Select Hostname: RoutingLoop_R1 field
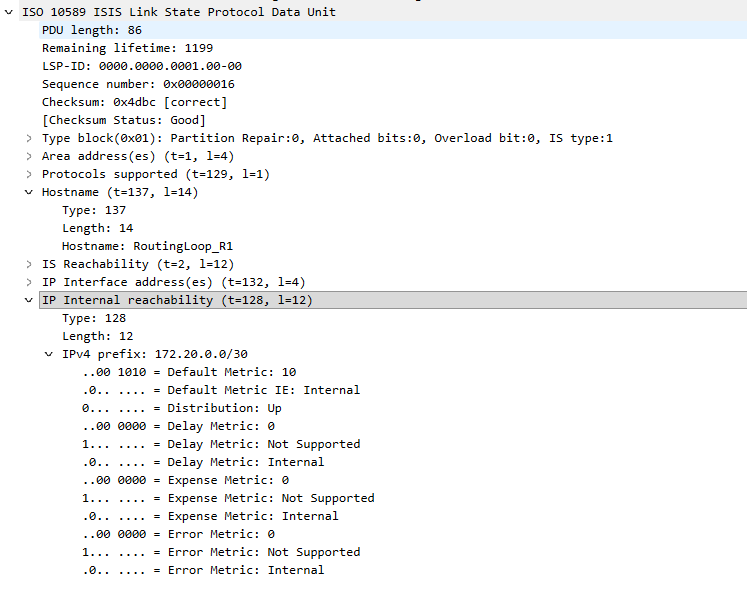 pyautogui.click(x=147, y=246)
